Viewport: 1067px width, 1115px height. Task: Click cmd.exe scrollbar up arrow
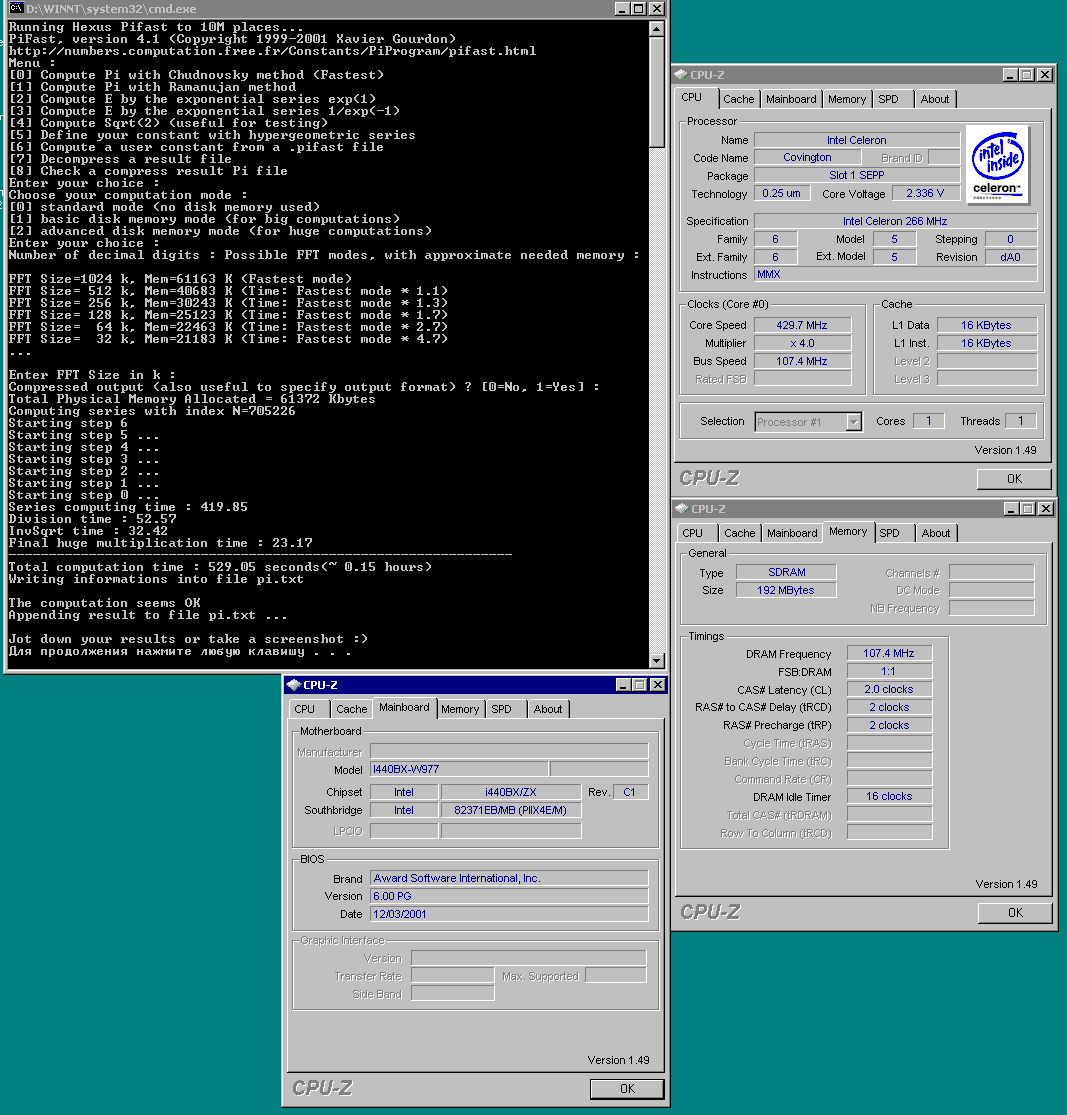[x=657, y=29]
